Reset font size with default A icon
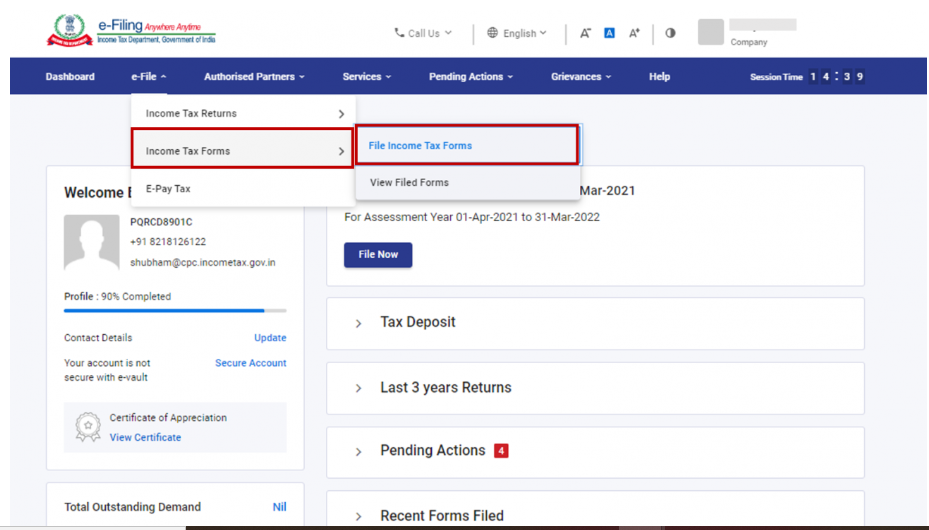 click(609, 33)
